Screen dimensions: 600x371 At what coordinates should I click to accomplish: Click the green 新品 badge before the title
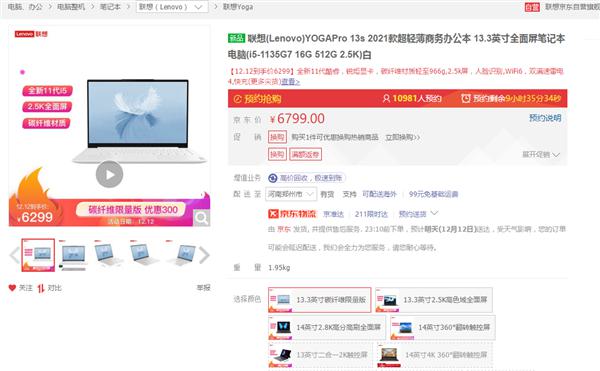236,38
